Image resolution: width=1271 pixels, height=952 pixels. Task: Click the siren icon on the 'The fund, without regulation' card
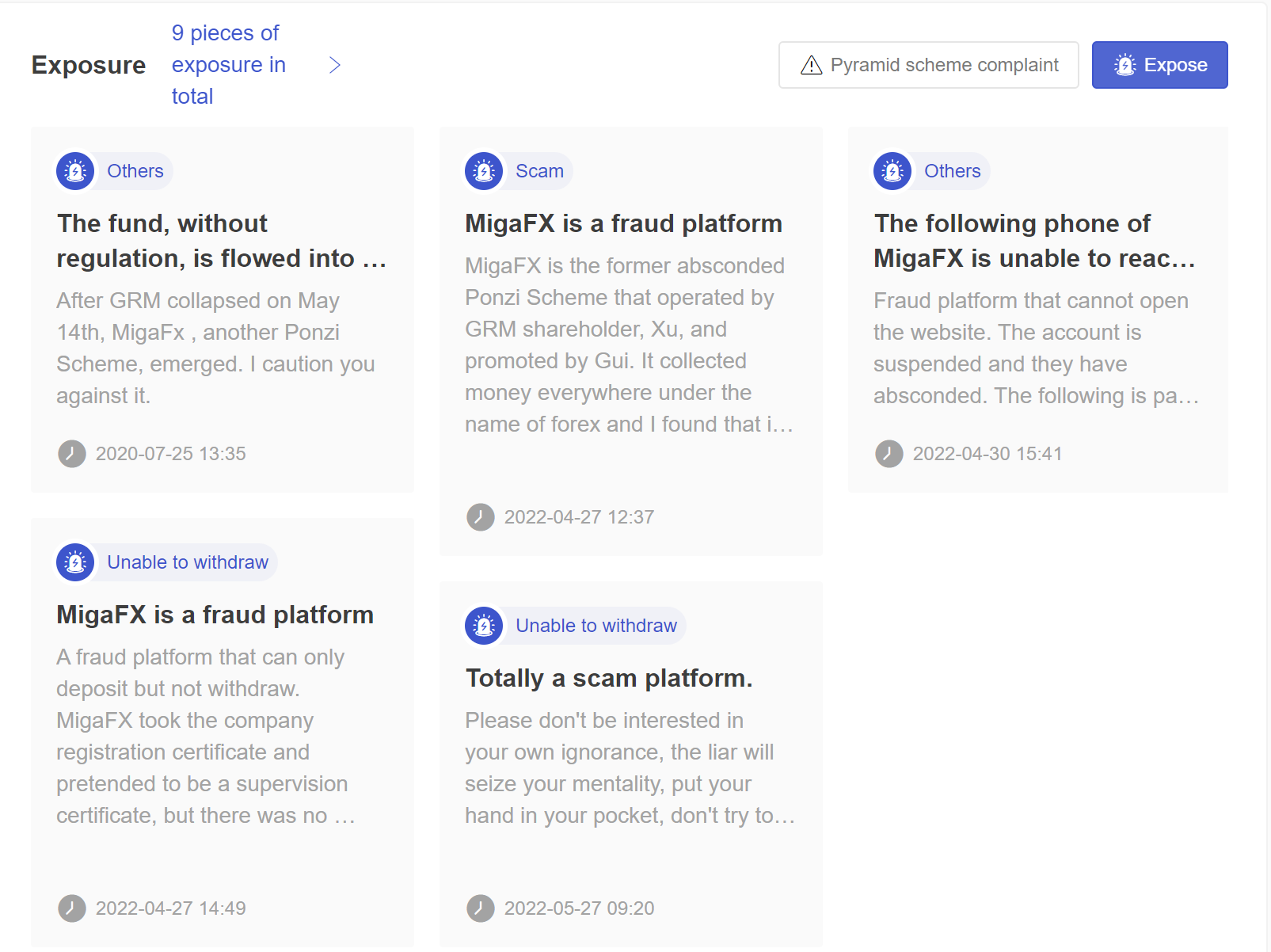tap(75, 171)
